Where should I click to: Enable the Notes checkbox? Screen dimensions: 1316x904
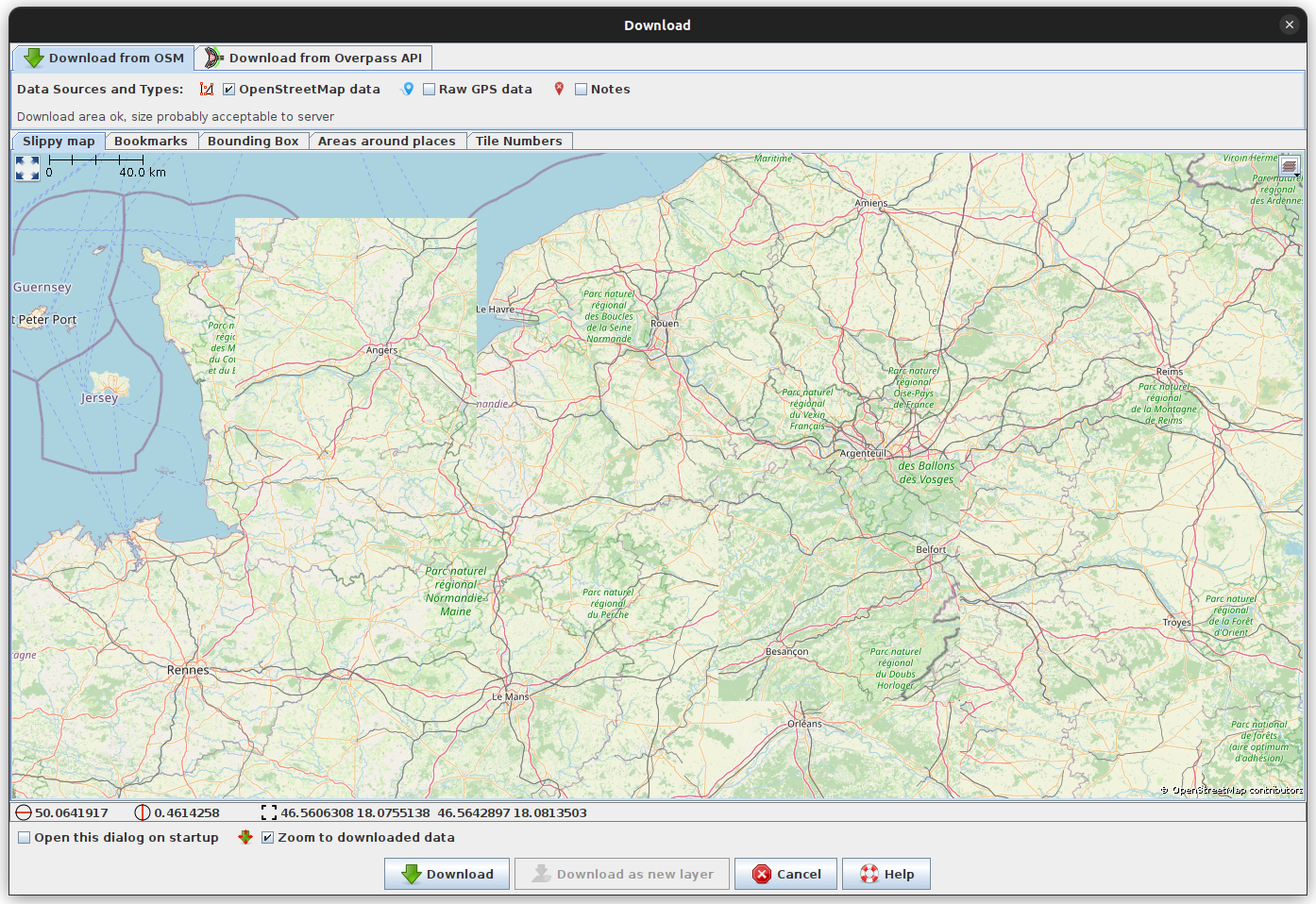pyautogui.click(x=581, y=90)
